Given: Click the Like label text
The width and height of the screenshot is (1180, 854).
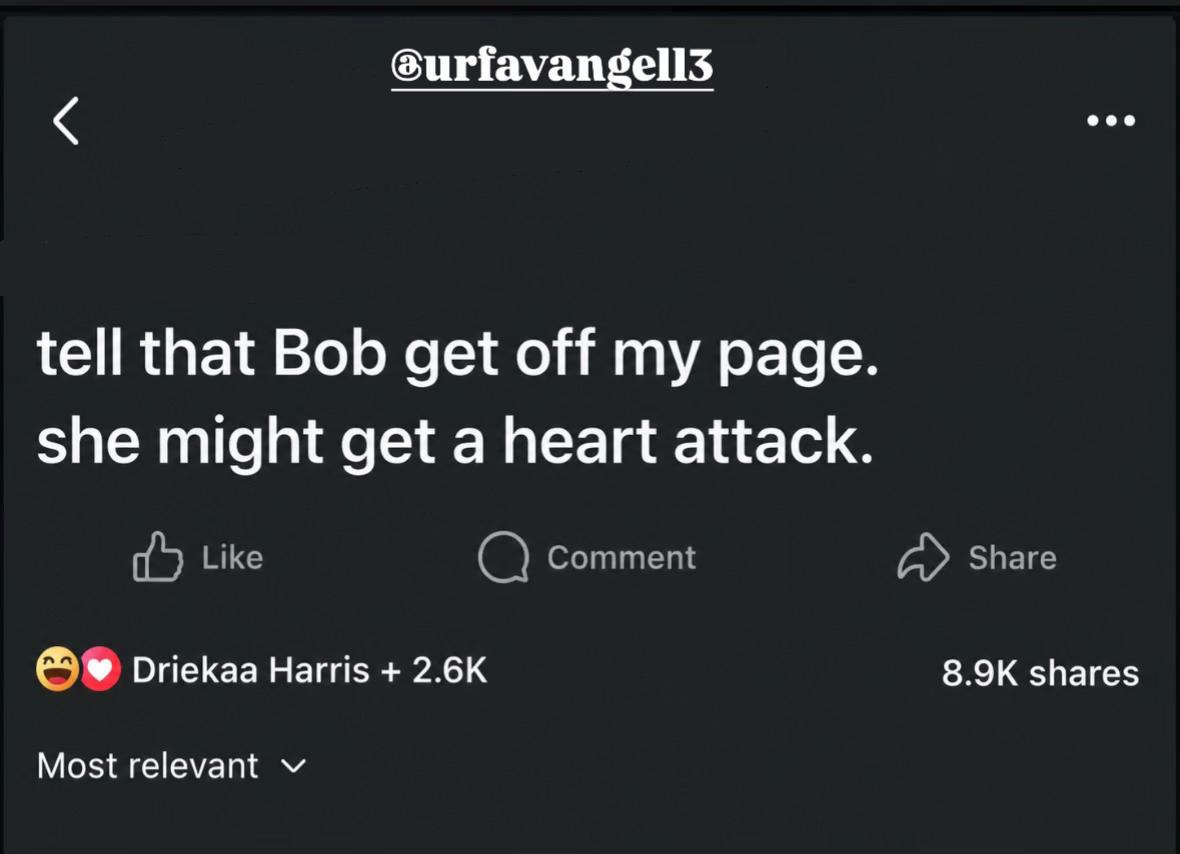Looking at the screenshot, I should tap(233, 558).
